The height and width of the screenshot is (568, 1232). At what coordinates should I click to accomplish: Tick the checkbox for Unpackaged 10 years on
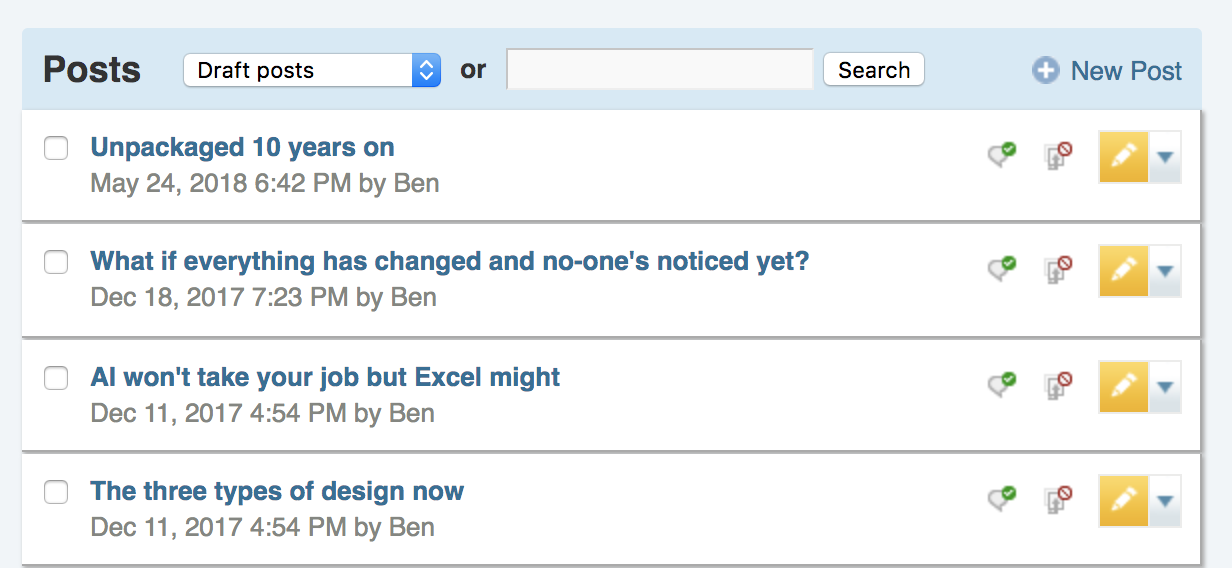point(56,148)
